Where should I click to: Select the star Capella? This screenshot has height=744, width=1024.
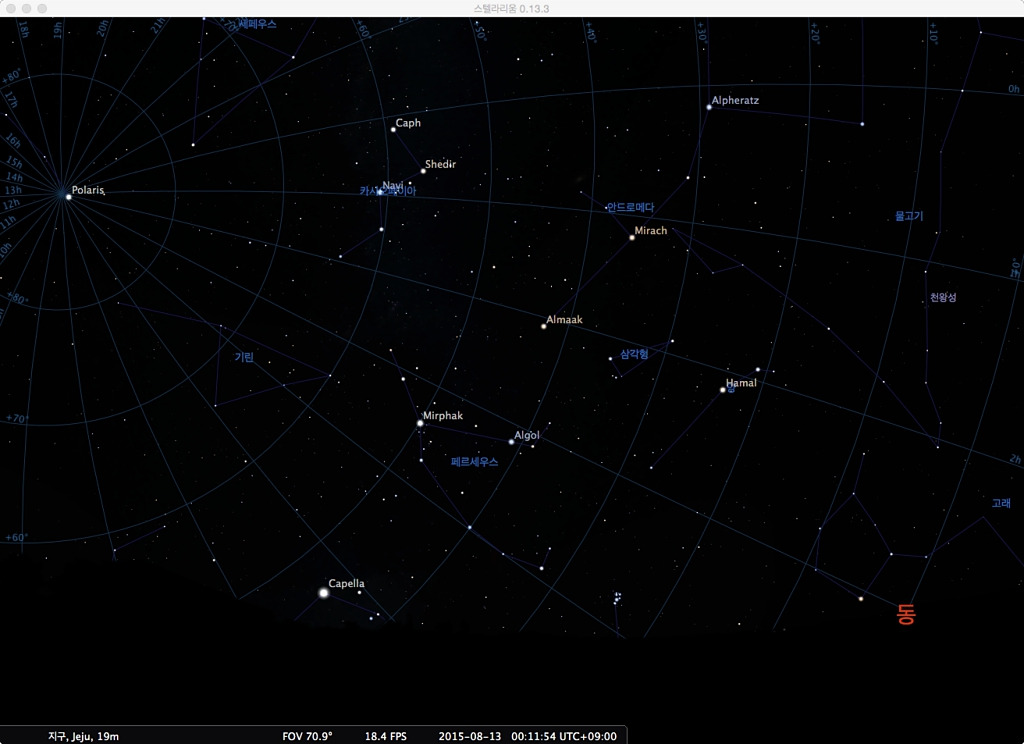(x=323, y=593)
